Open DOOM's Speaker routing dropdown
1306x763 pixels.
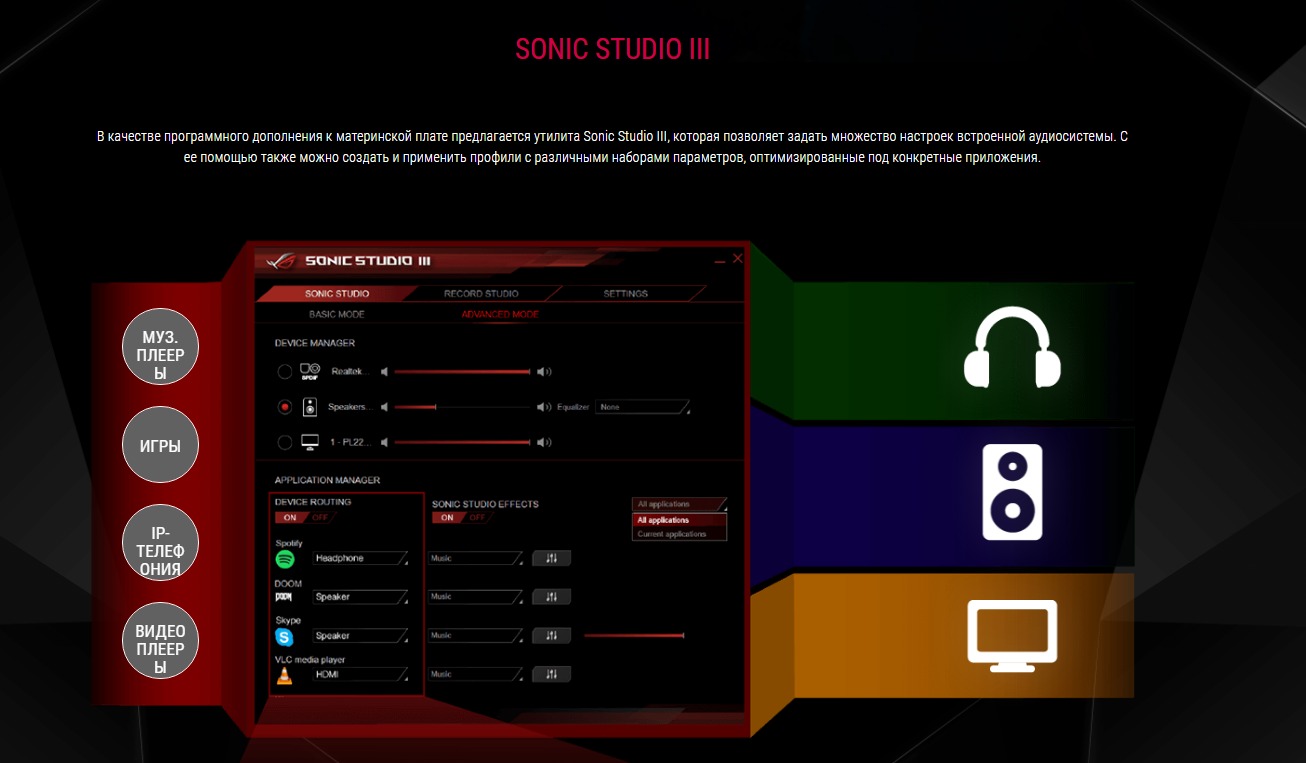pyautogui.click(x=360, y=597)
